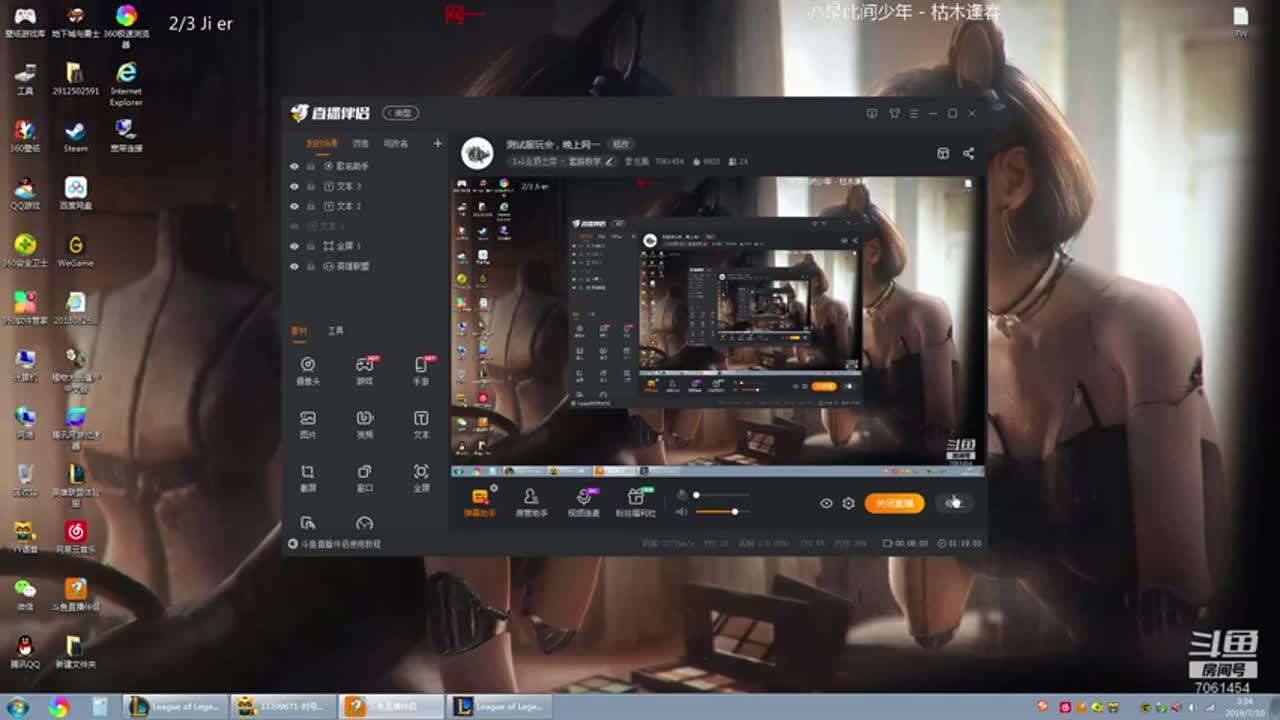
Task: Add a text (文本) source
Action: tap(421, 423)
